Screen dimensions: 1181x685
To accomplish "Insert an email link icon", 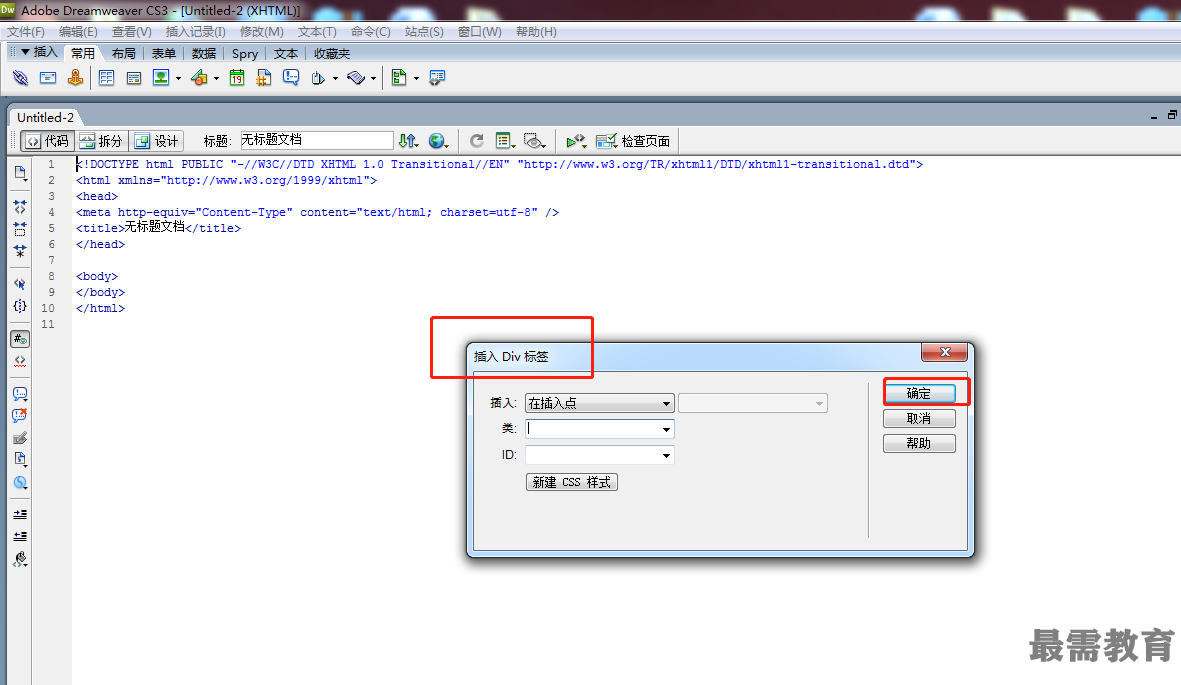I will [48, 78].
